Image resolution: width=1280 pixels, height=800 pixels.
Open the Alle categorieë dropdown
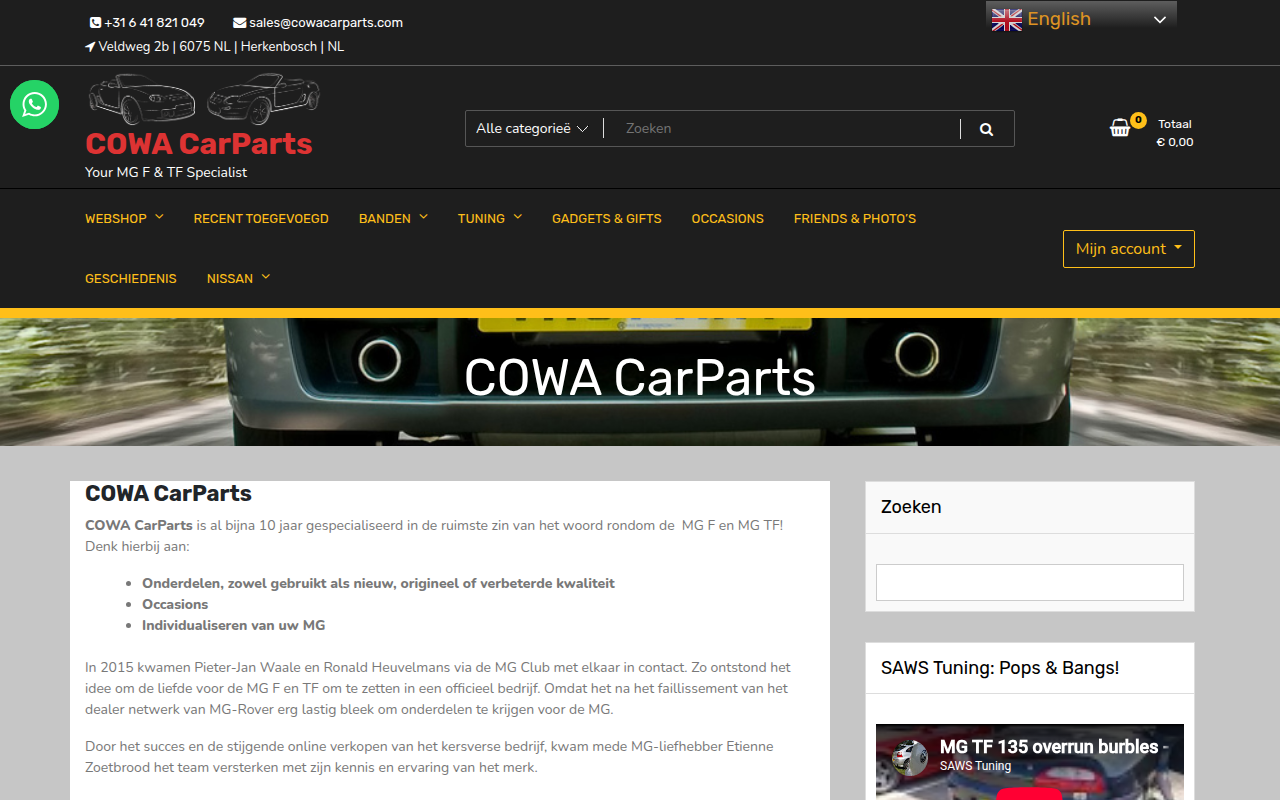coord(533,128)
